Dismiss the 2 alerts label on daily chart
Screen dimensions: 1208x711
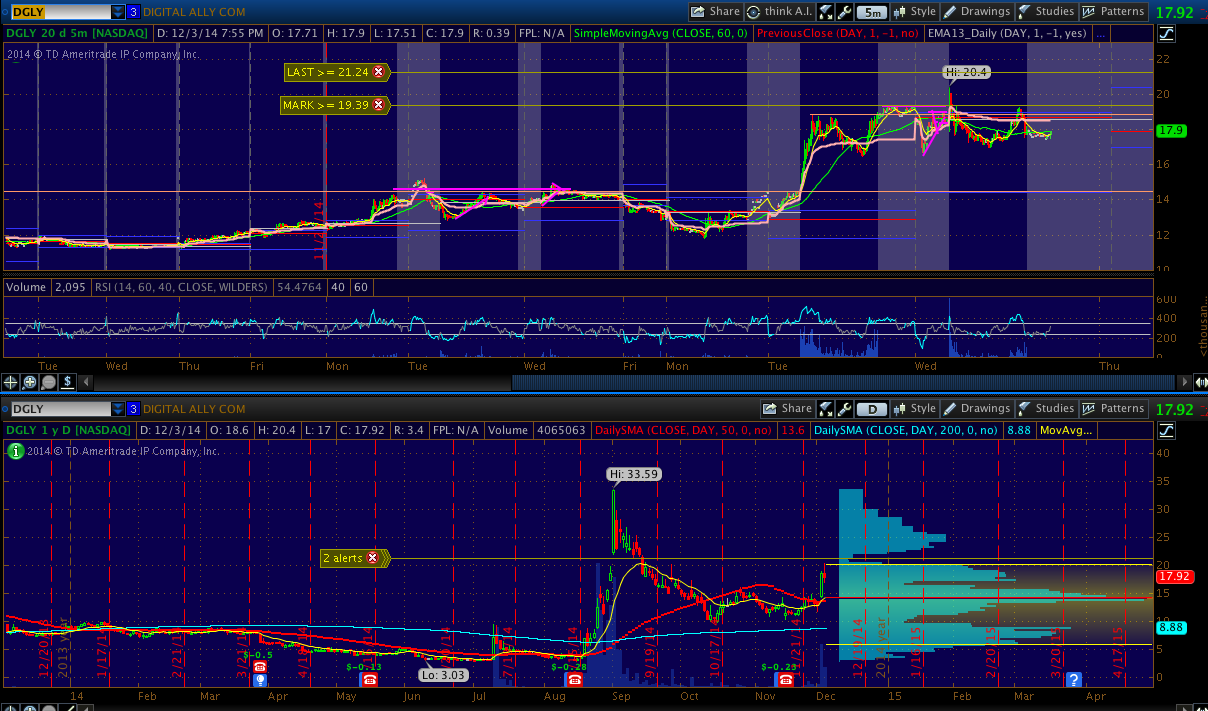click(373, 558)
